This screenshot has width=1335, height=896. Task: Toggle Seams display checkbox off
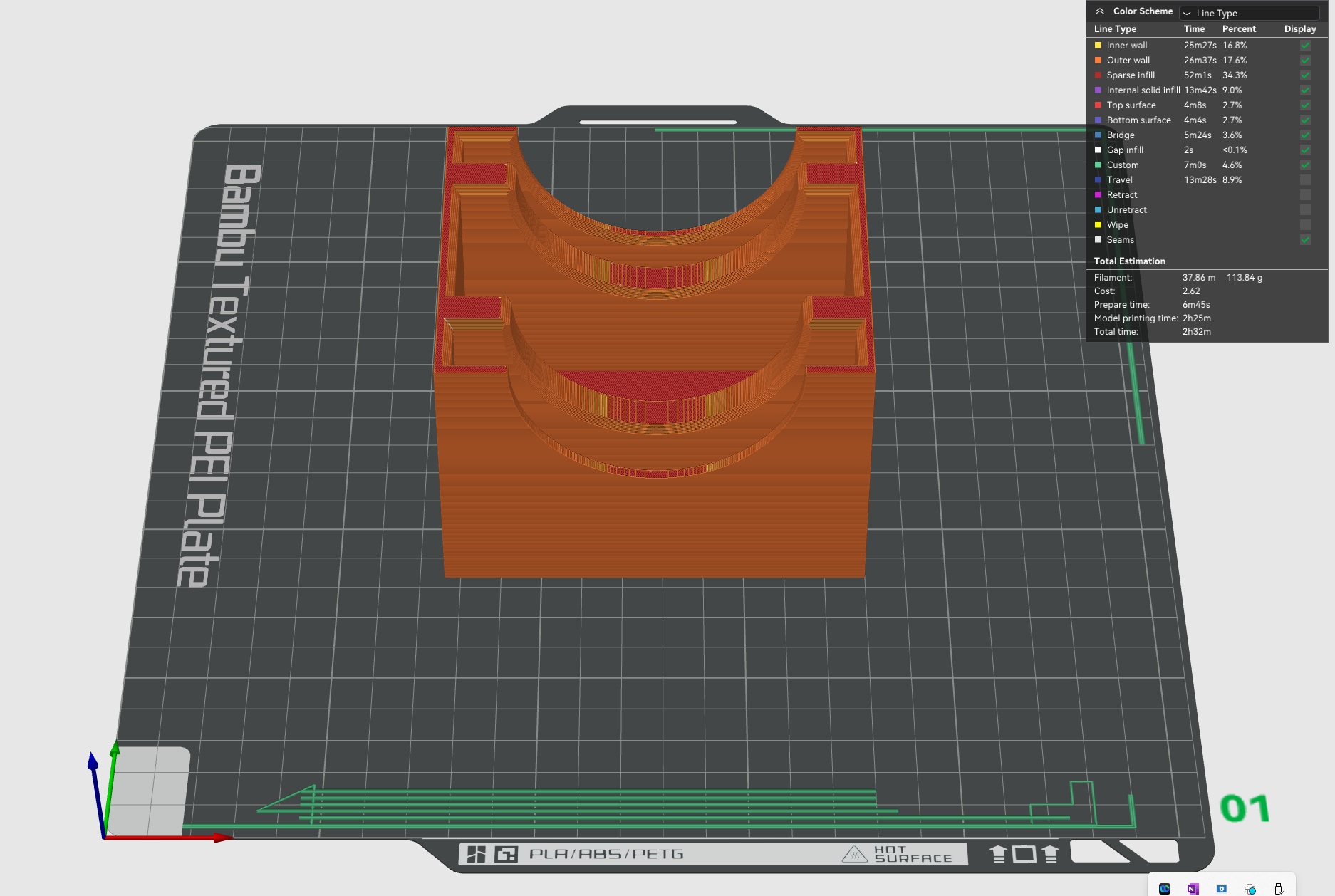1305,240
